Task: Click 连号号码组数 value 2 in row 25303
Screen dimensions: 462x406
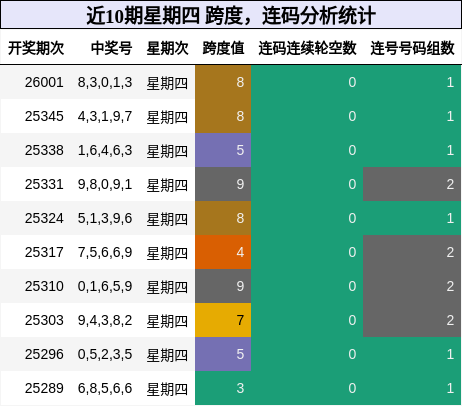Action: [412, 320]
